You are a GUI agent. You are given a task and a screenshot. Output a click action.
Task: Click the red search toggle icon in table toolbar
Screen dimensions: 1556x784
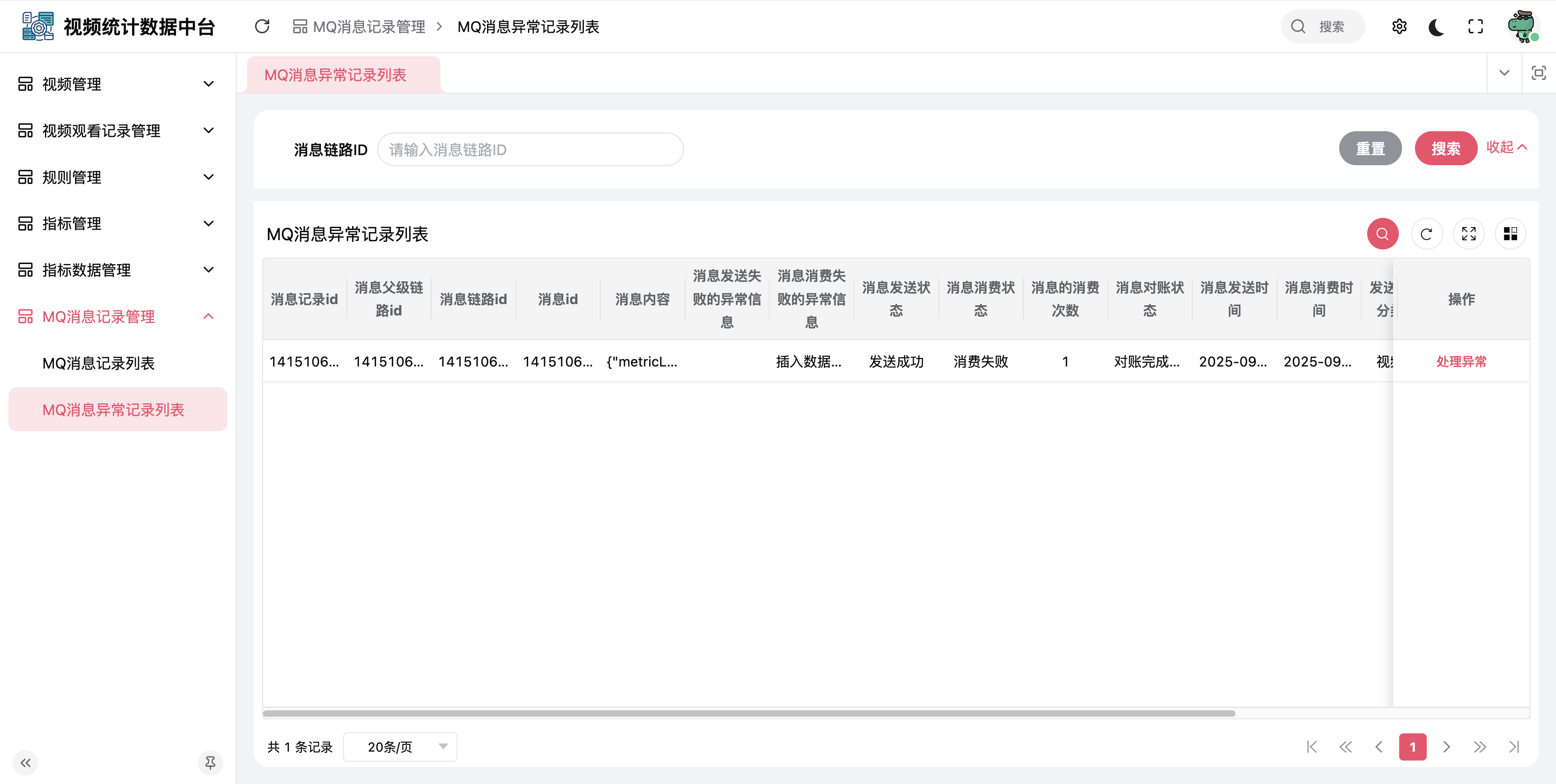coord(1382,234)
